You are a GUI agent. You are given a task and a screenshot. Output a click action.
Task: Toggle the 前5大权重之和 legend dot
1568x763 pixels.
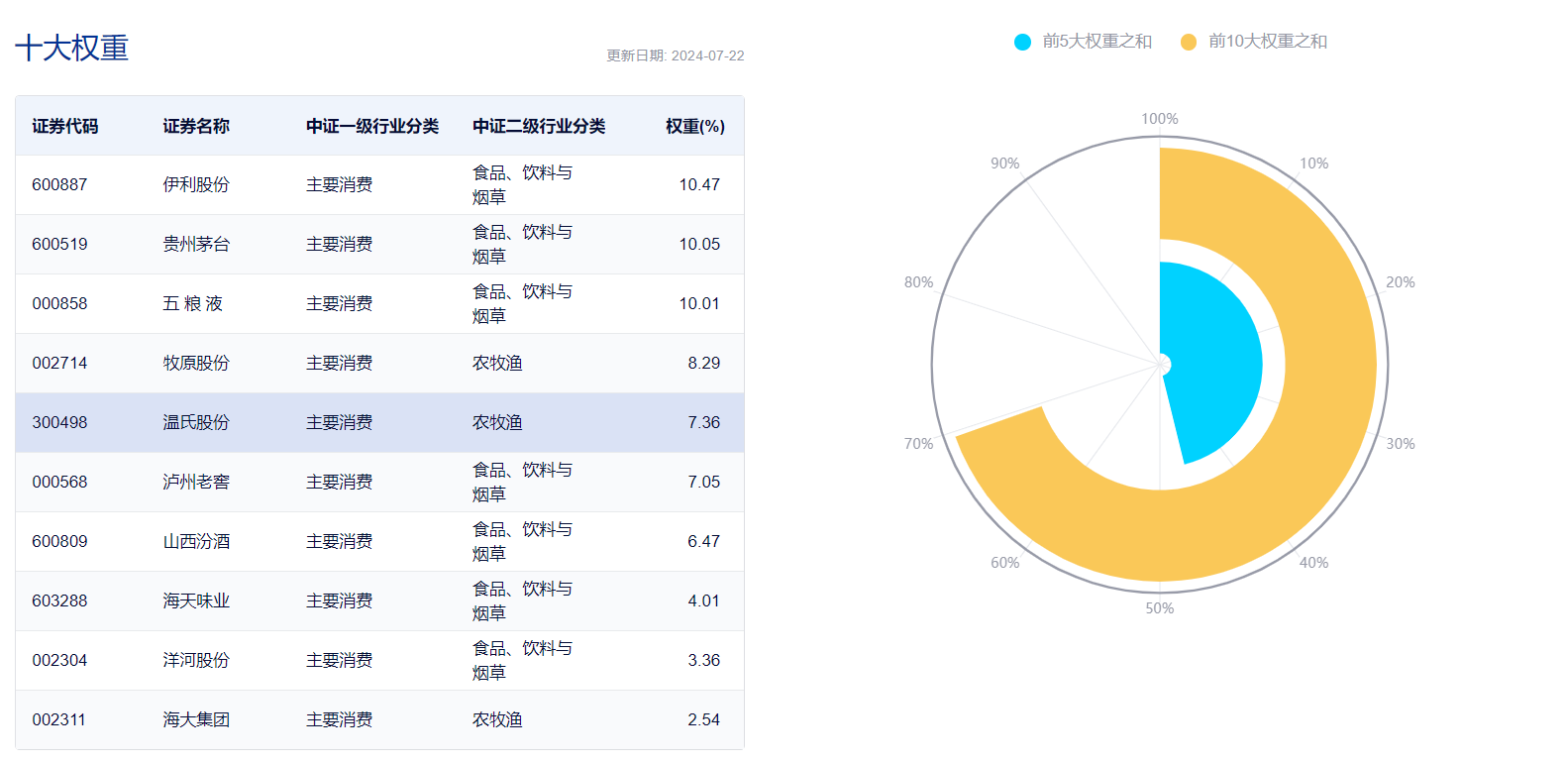[1022, 42]
